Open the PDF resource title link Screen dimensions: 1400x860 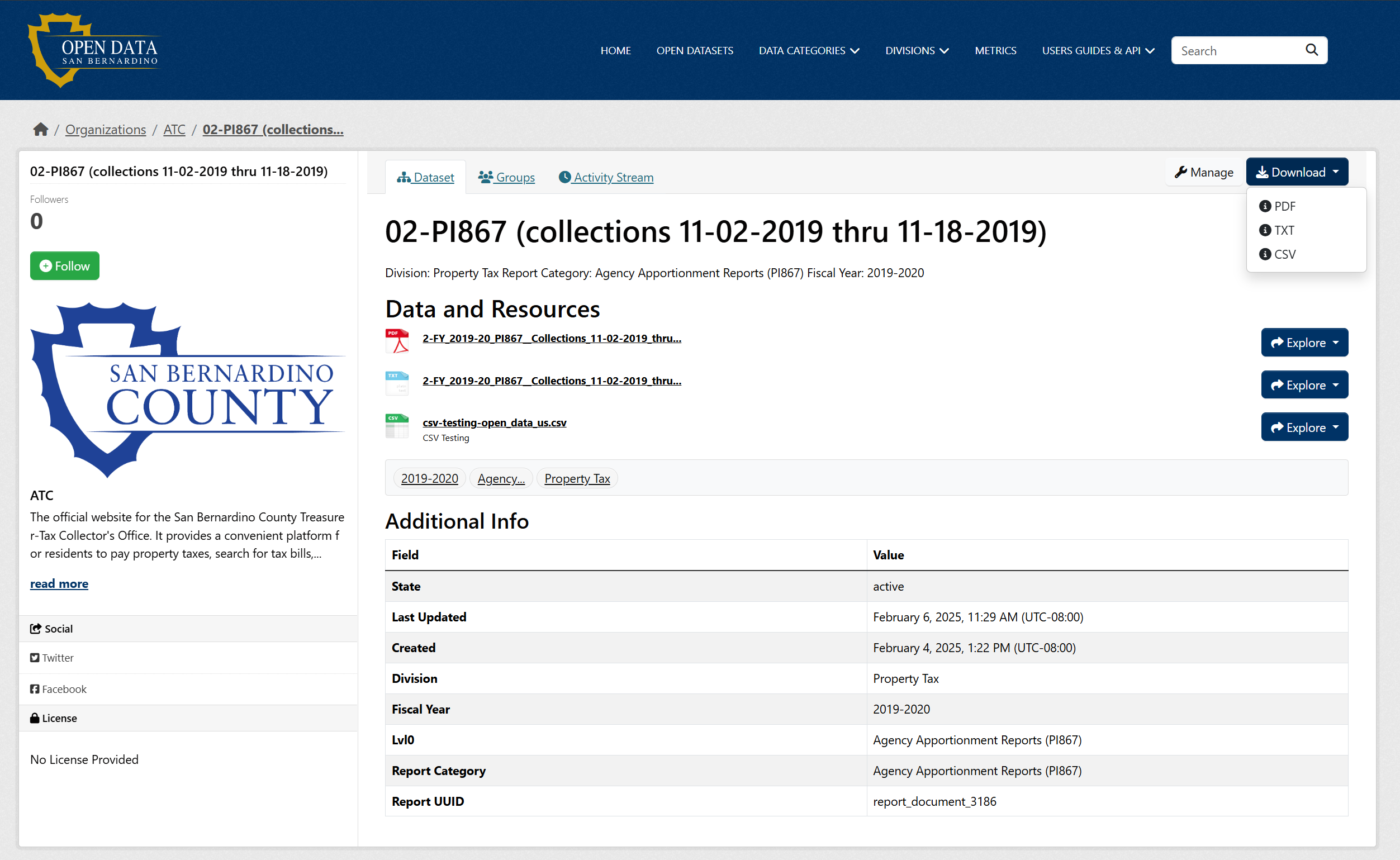(x=552, y=339)
